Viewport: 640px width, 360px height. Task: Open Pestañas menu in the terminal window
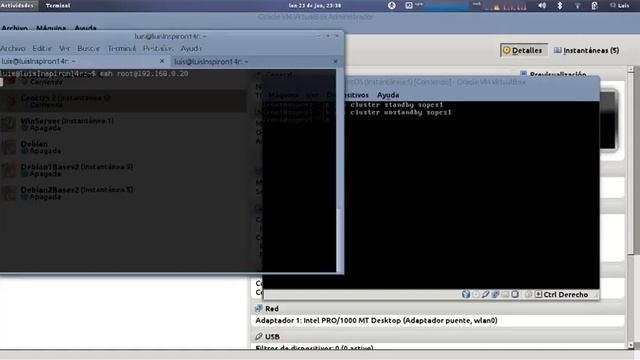click(x=158, y=48)
